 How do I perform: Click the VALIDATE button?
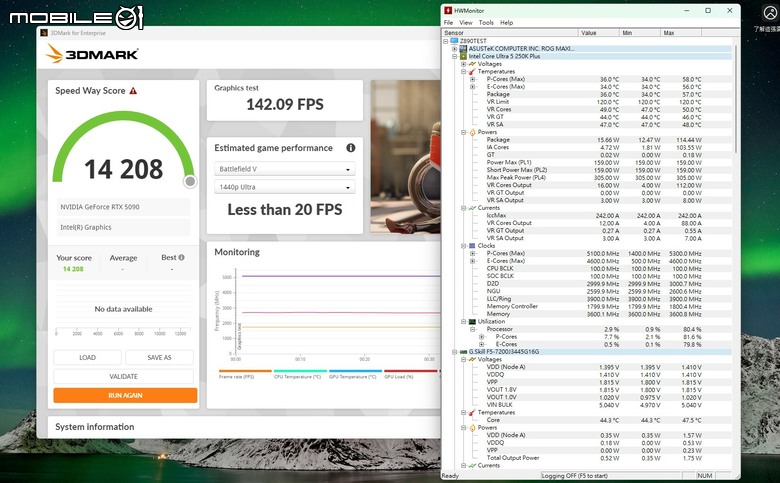123,377
